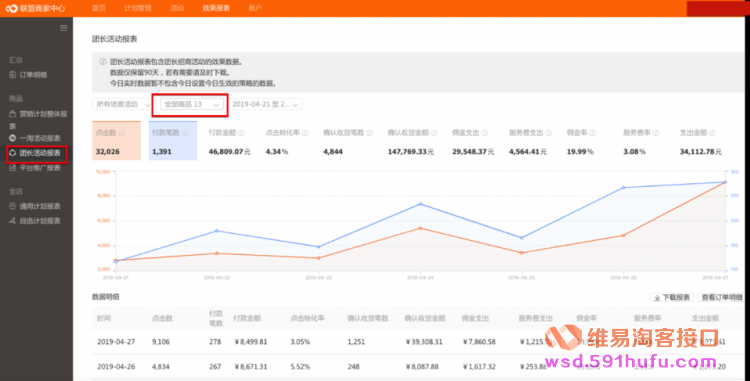
Task: Click info icon beside 点击数 metric
Action: pyautogui.click(x=122, y=133)
